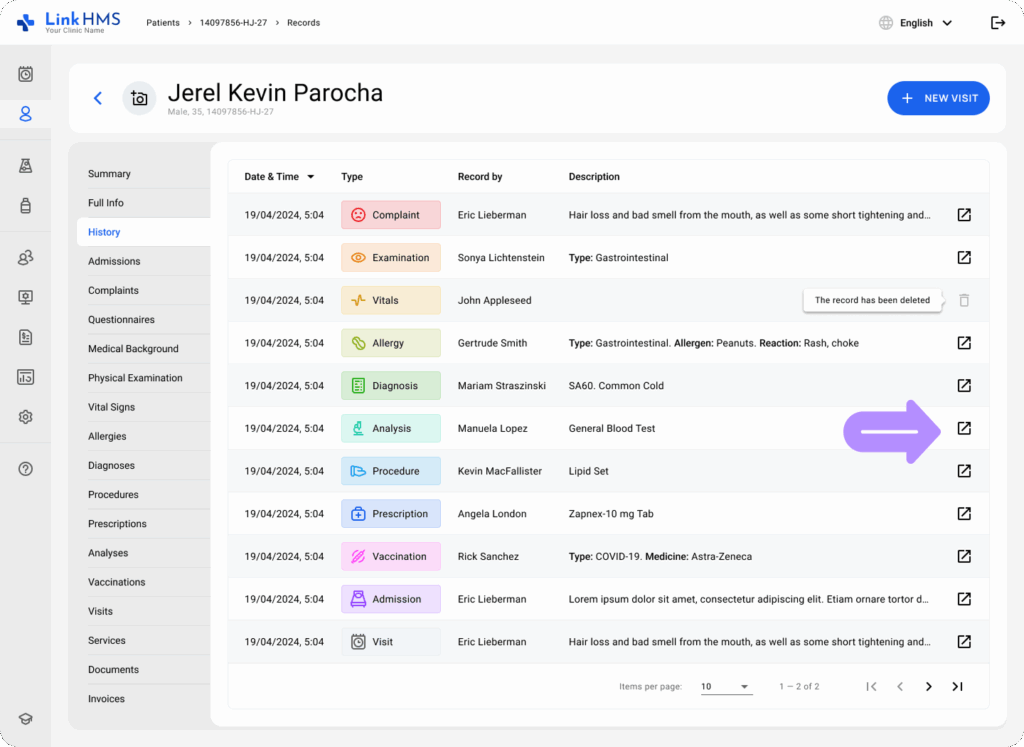Click the Prescription type chip
The width and height of the screenshot is (1024, 747).
391,513
